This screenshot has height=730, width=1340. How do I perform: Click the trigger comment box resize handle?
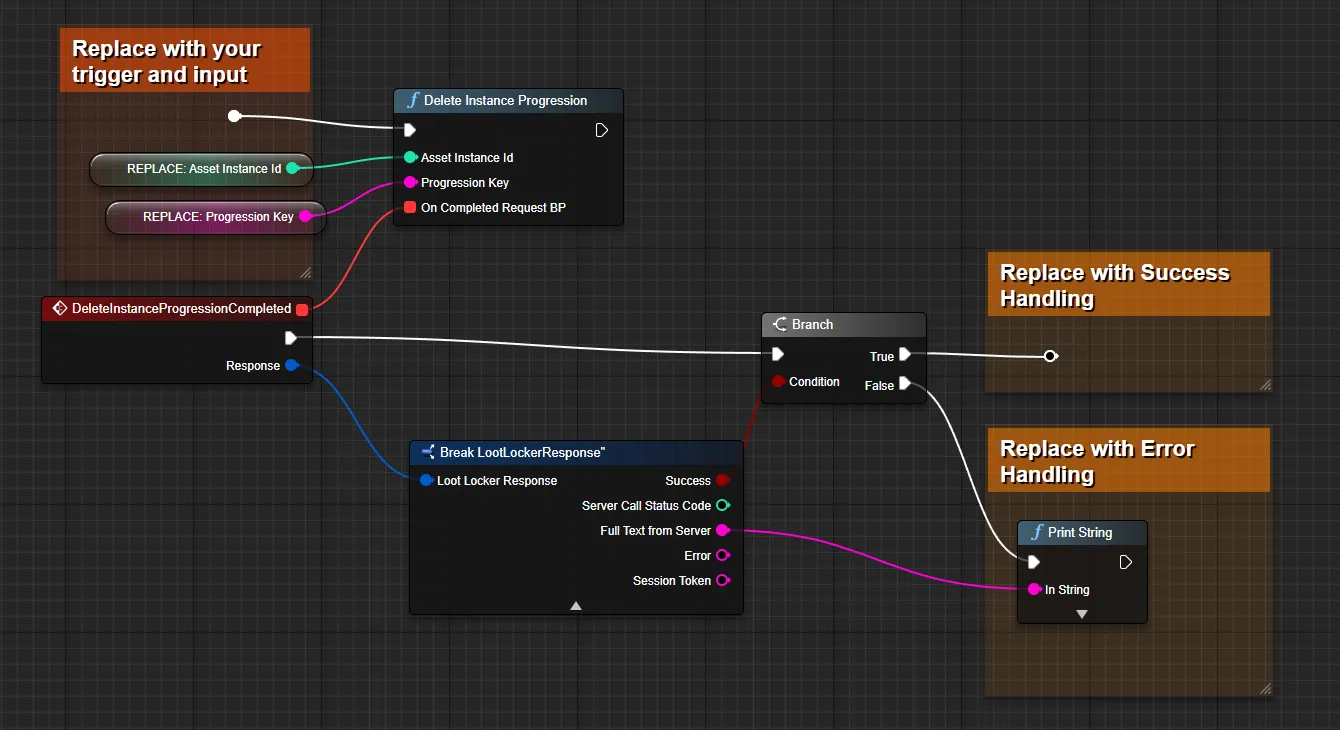coord(305,272)
